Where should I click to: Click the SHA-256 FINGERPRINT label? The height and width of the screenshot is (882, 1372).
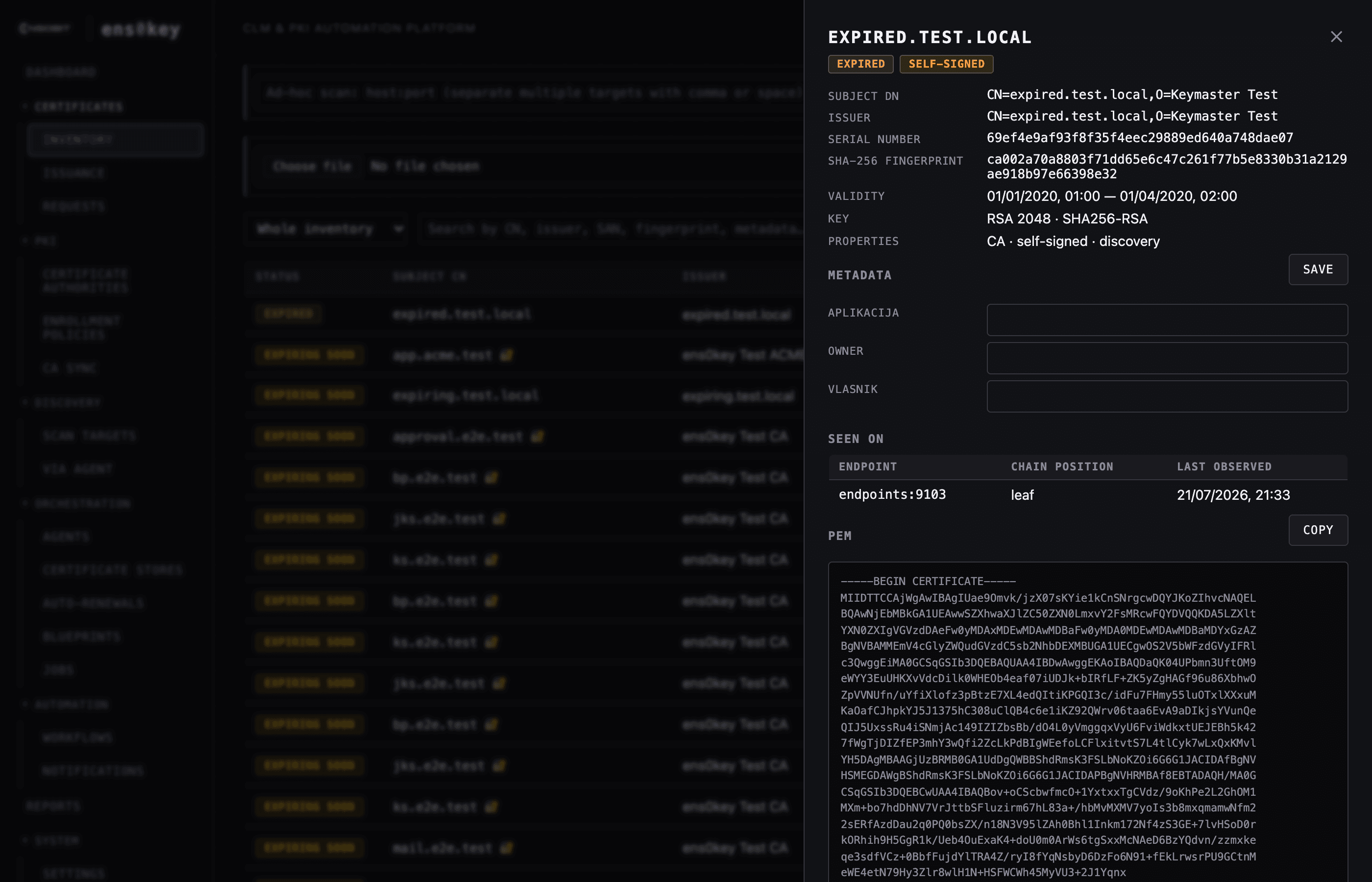pyautogui.click(x=895, y=161)
